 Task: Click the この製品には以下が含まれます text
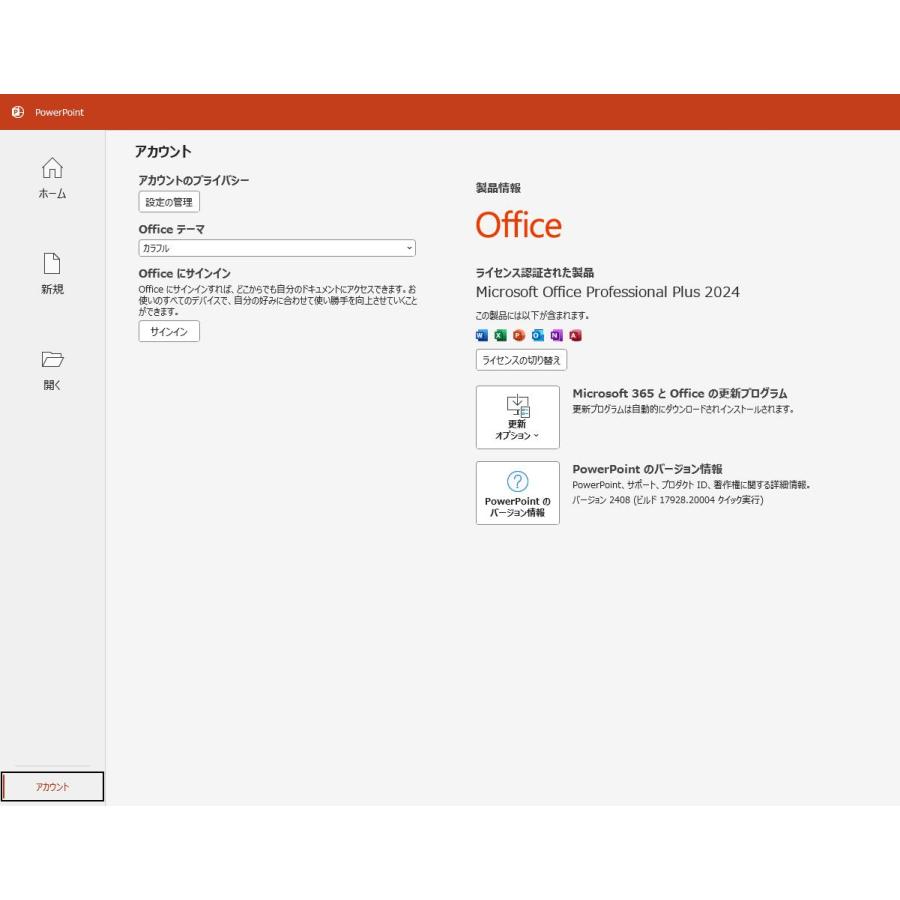(x=532, y=315)
